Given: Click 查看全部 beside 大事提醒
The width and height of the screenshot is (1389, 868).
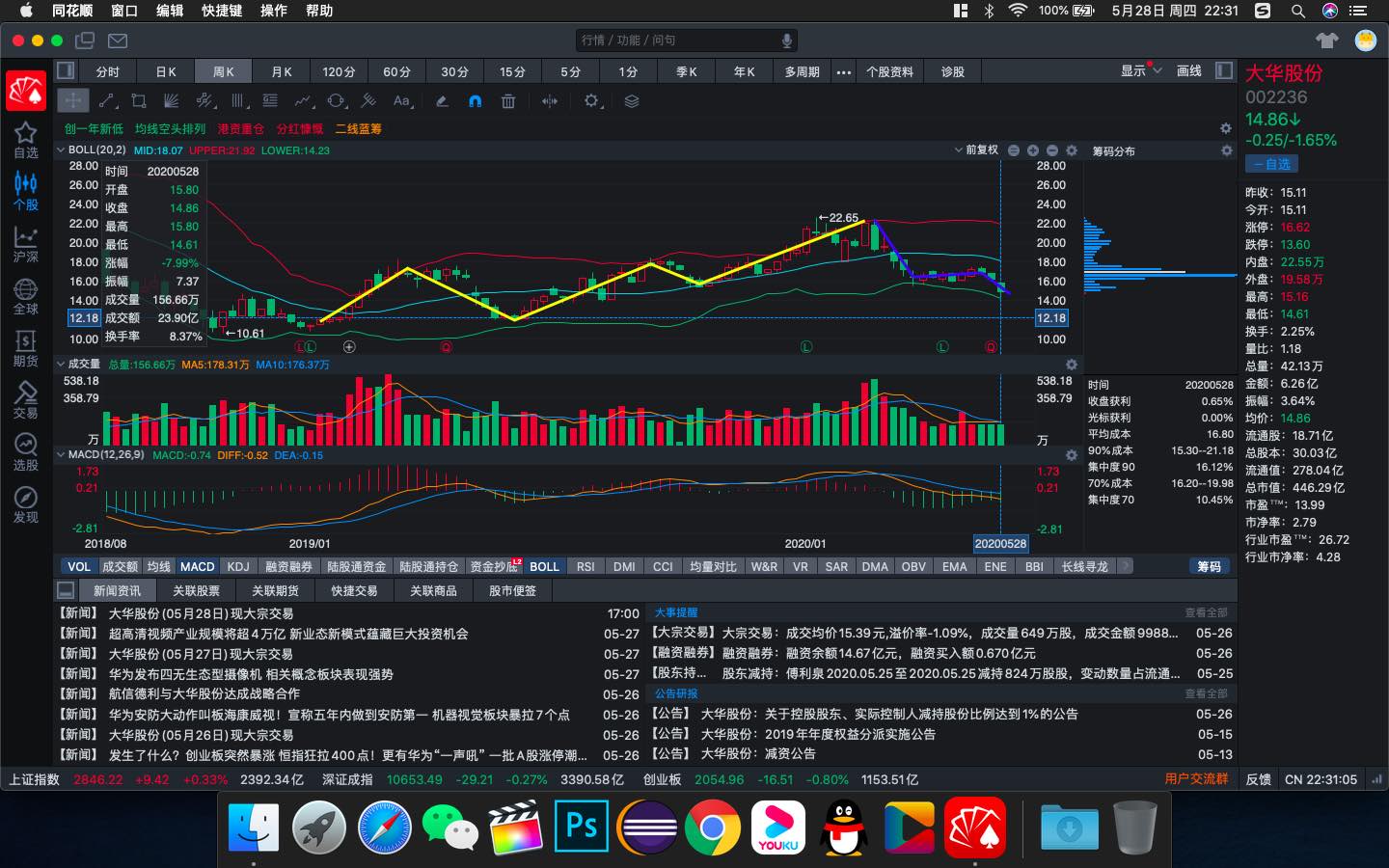Looking at the screenshot, I should point(1207,612).
